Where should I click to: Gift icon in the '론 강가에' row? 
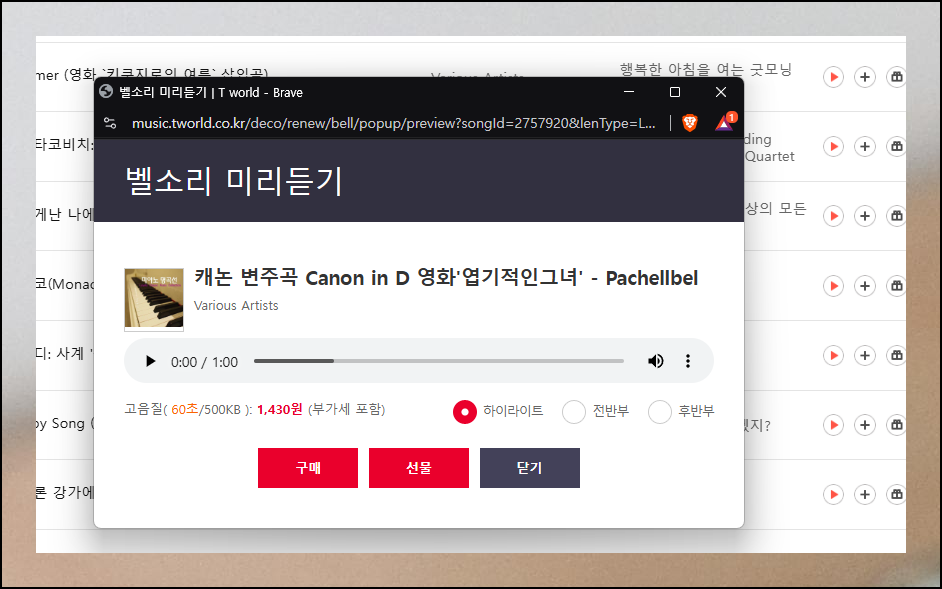(896, 495)
